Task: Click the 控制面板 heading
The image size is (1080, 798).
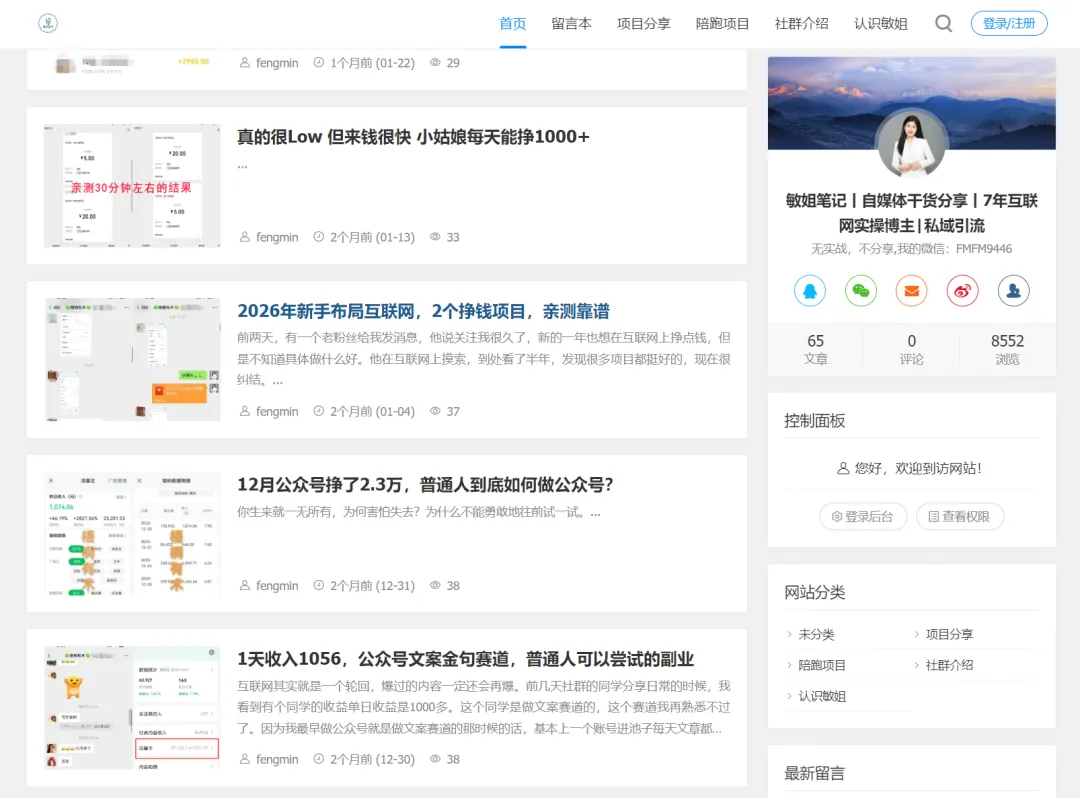Action: click(x=814, y=421)
